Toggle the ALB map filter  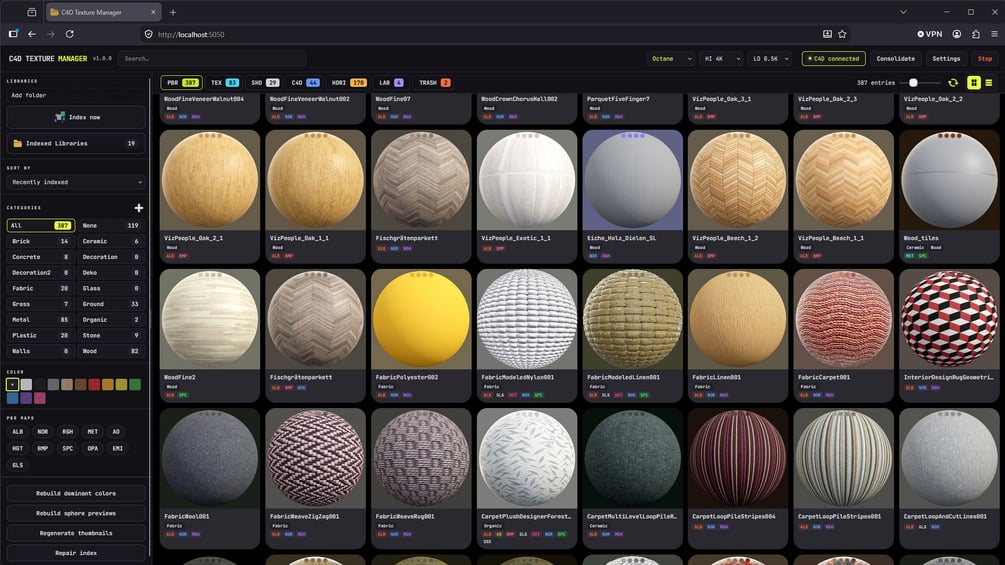(x=17, y=432)
